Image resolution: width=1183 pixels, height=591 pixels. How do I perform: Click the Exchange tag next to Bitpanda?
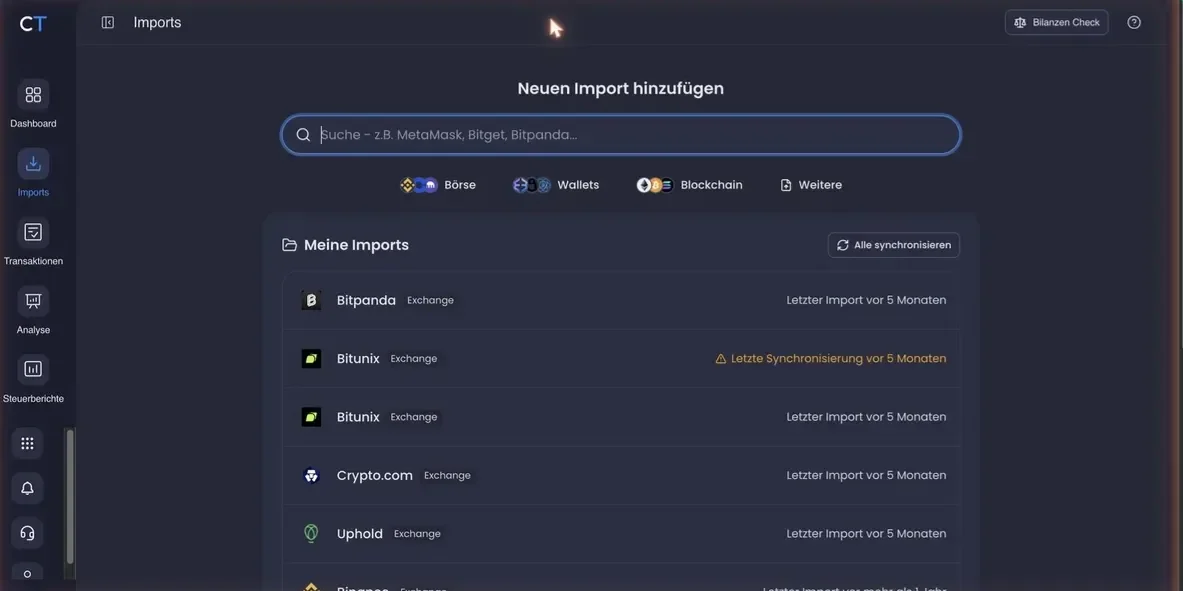(431, 300)
